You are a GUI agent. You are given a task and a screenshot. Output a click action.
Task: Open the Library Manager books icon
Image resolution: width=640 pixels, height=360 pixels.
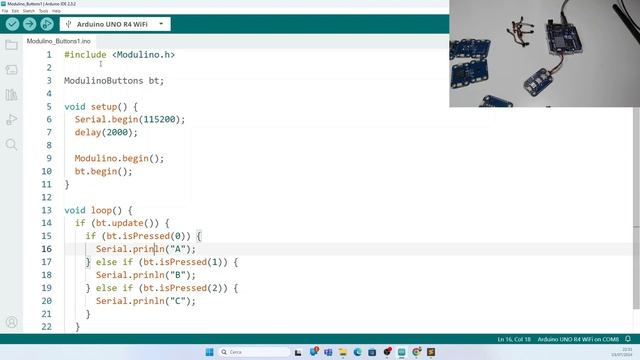pyautogui.click(x=11, y=95)
